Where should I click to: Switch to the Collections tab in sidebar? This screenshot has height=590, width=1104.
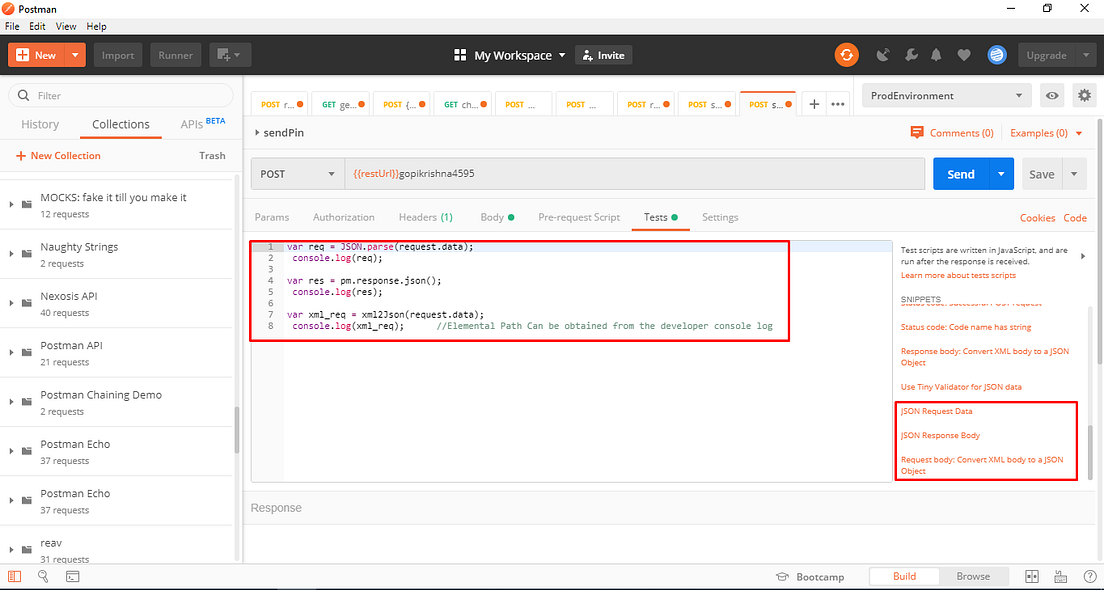tap(120, 124)
